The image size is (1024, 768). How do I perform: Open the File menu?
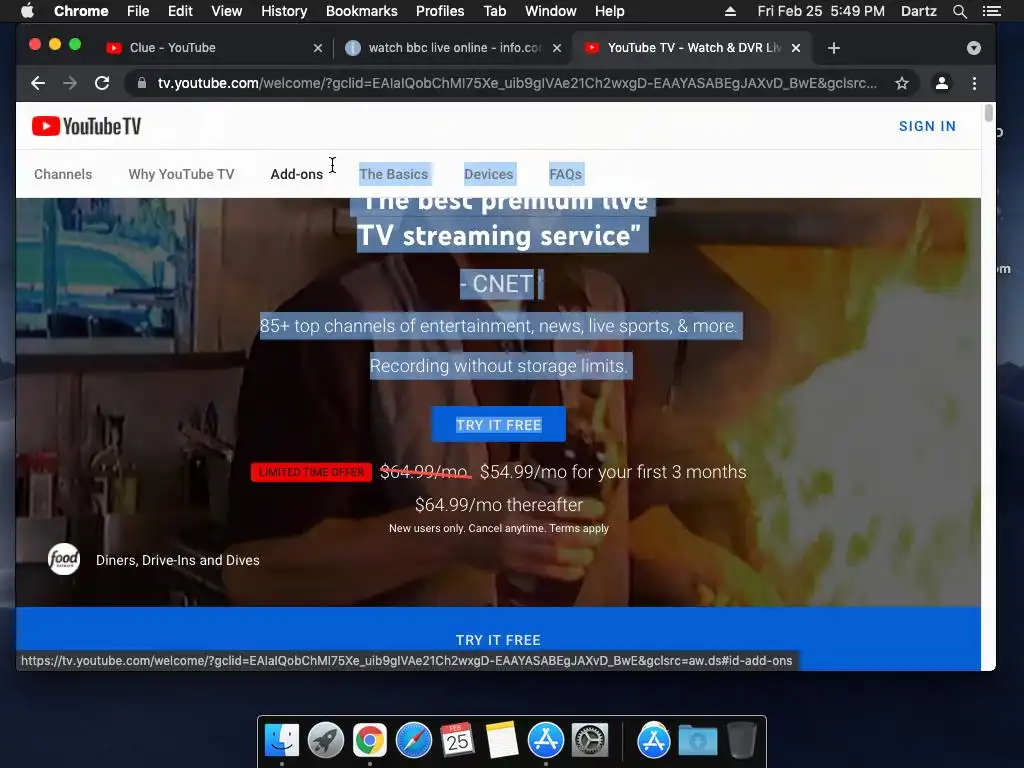tap(138, 11)
